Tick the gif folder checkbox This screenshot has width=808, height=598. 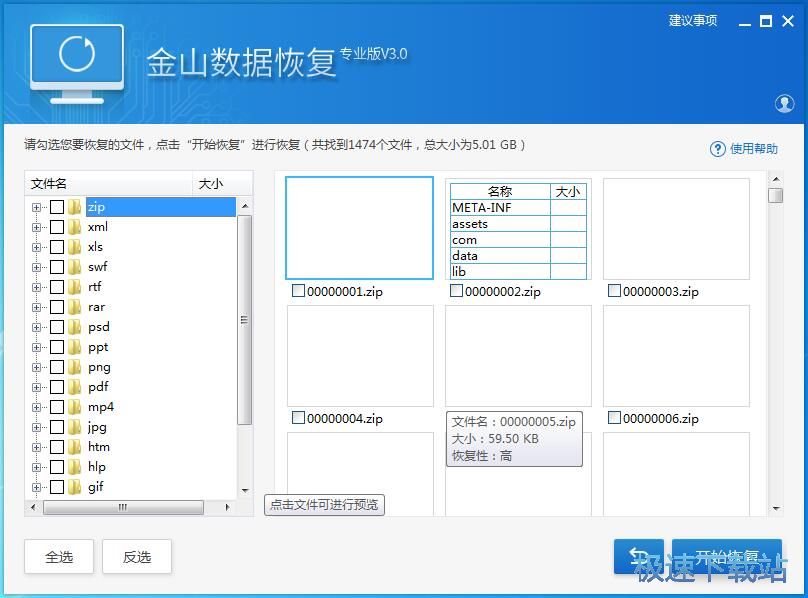pyautogui.click(x=57, y=487)
